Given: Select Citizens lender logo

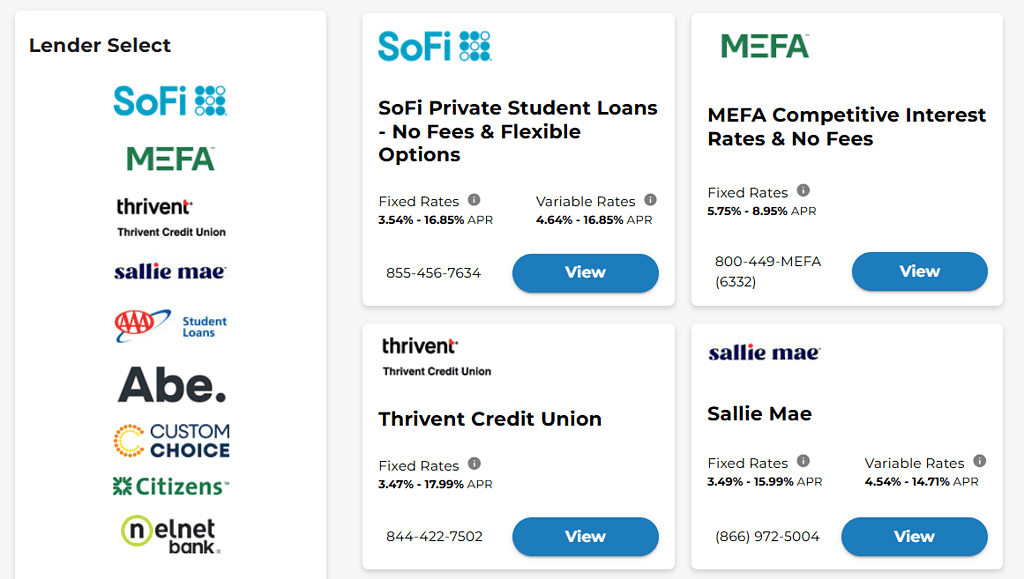Looking at the screenshot, I should point(170,487).
